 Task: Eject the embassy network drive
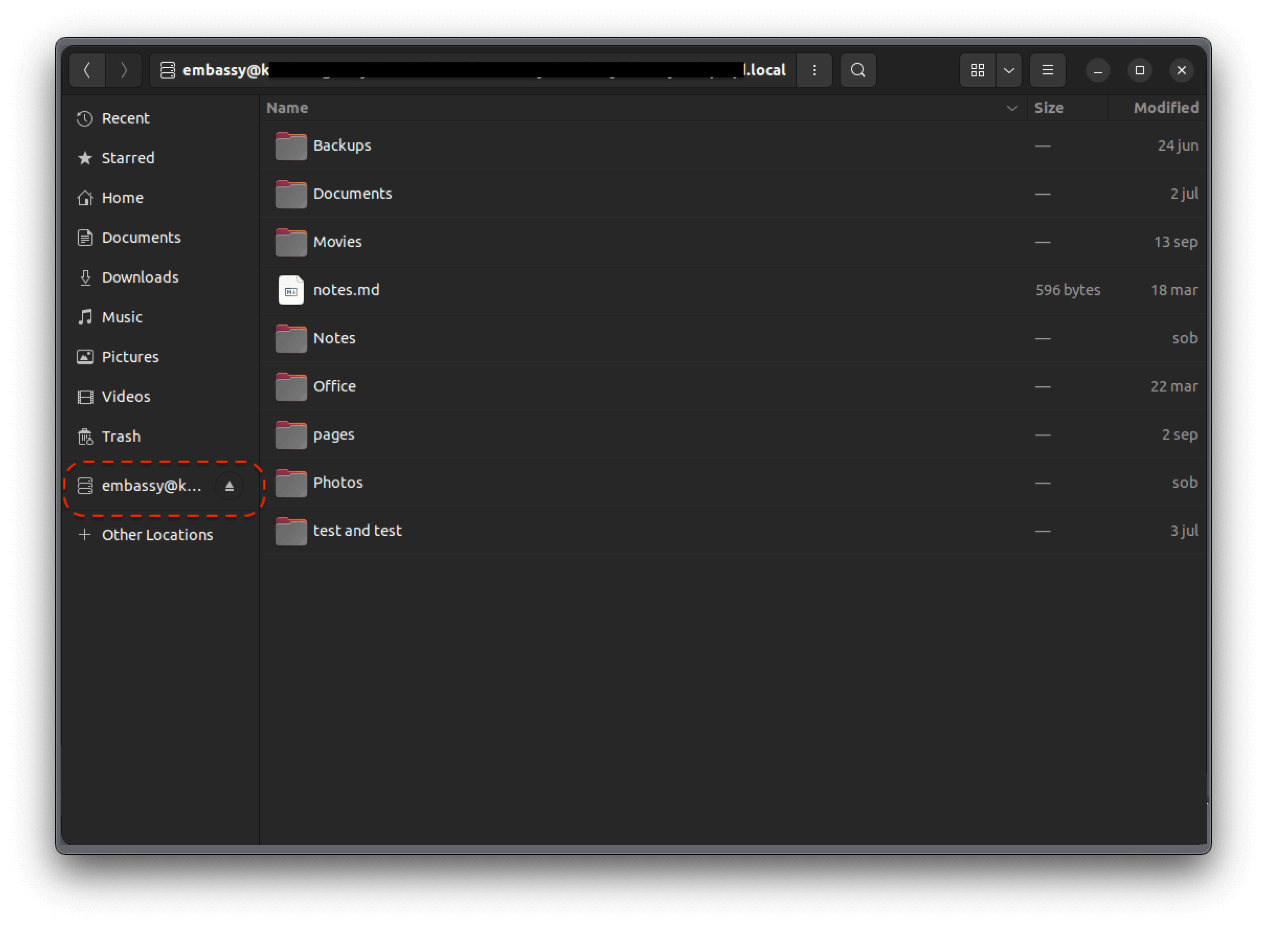click(230, 486)
